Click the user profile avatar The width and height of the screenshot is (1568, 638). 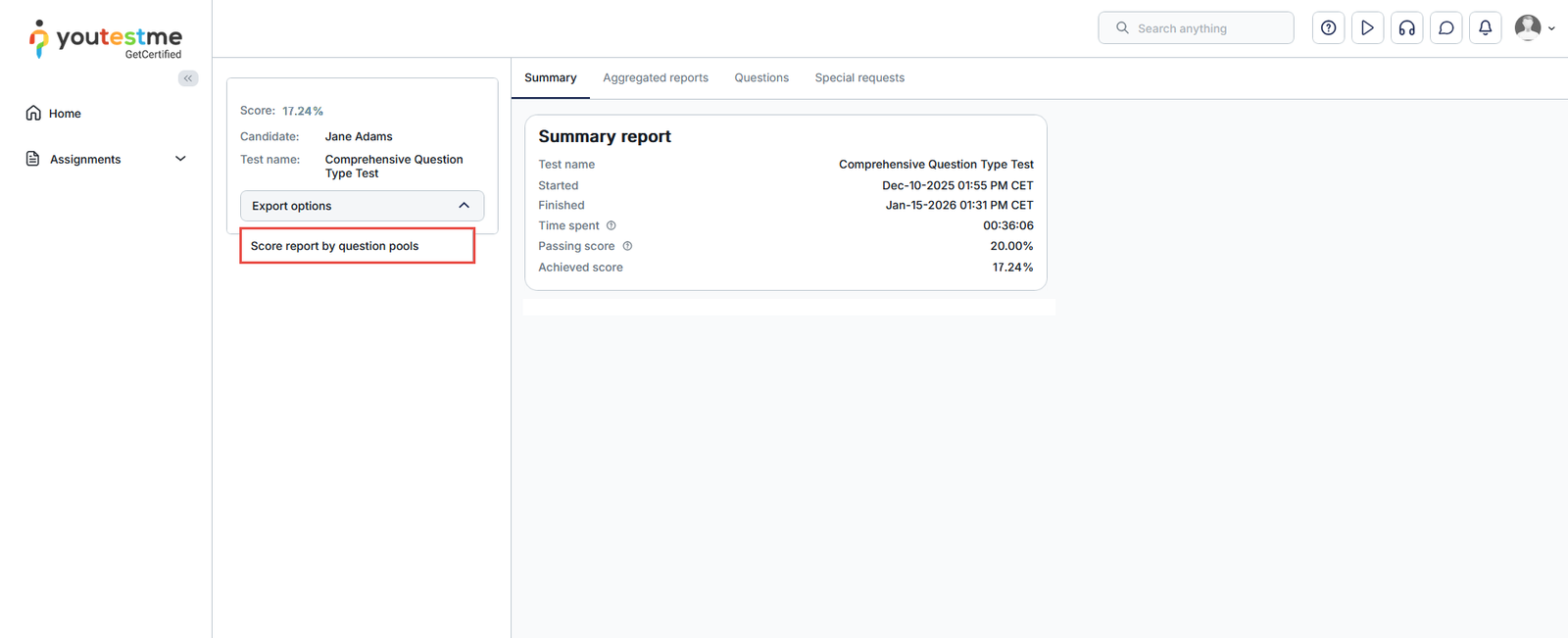click(x=1528, y=27)
